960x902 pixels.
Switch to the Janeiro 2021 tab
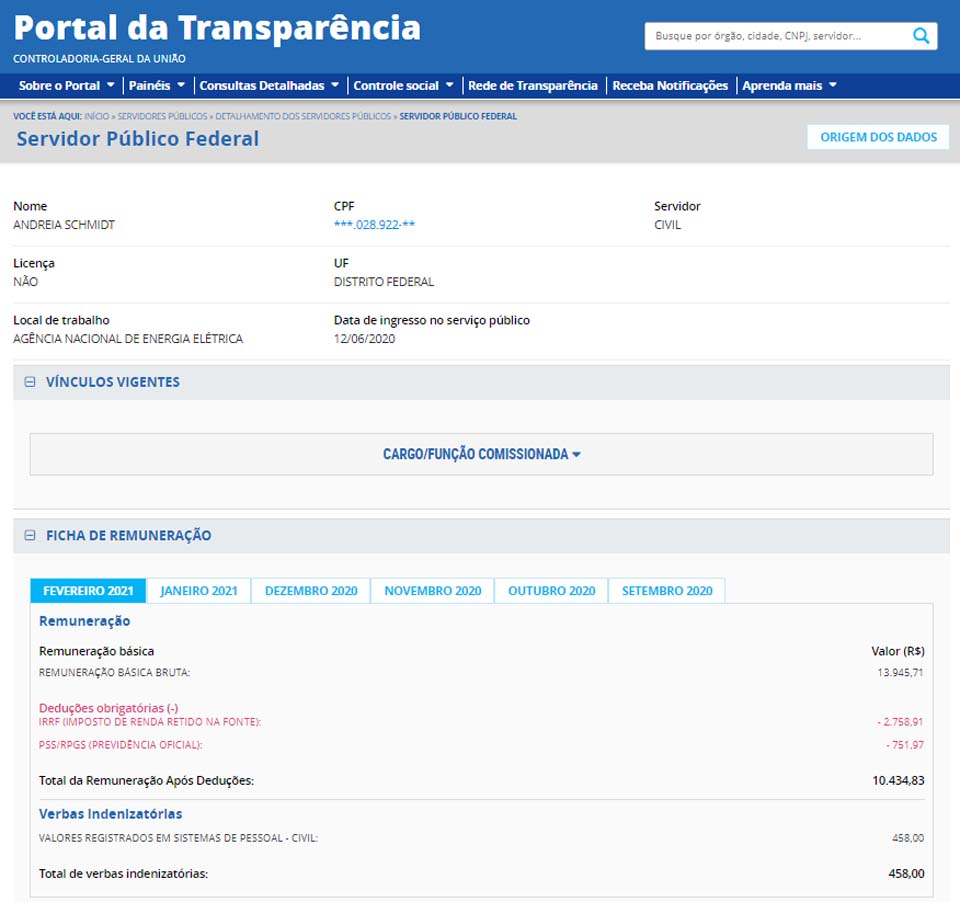199,591
